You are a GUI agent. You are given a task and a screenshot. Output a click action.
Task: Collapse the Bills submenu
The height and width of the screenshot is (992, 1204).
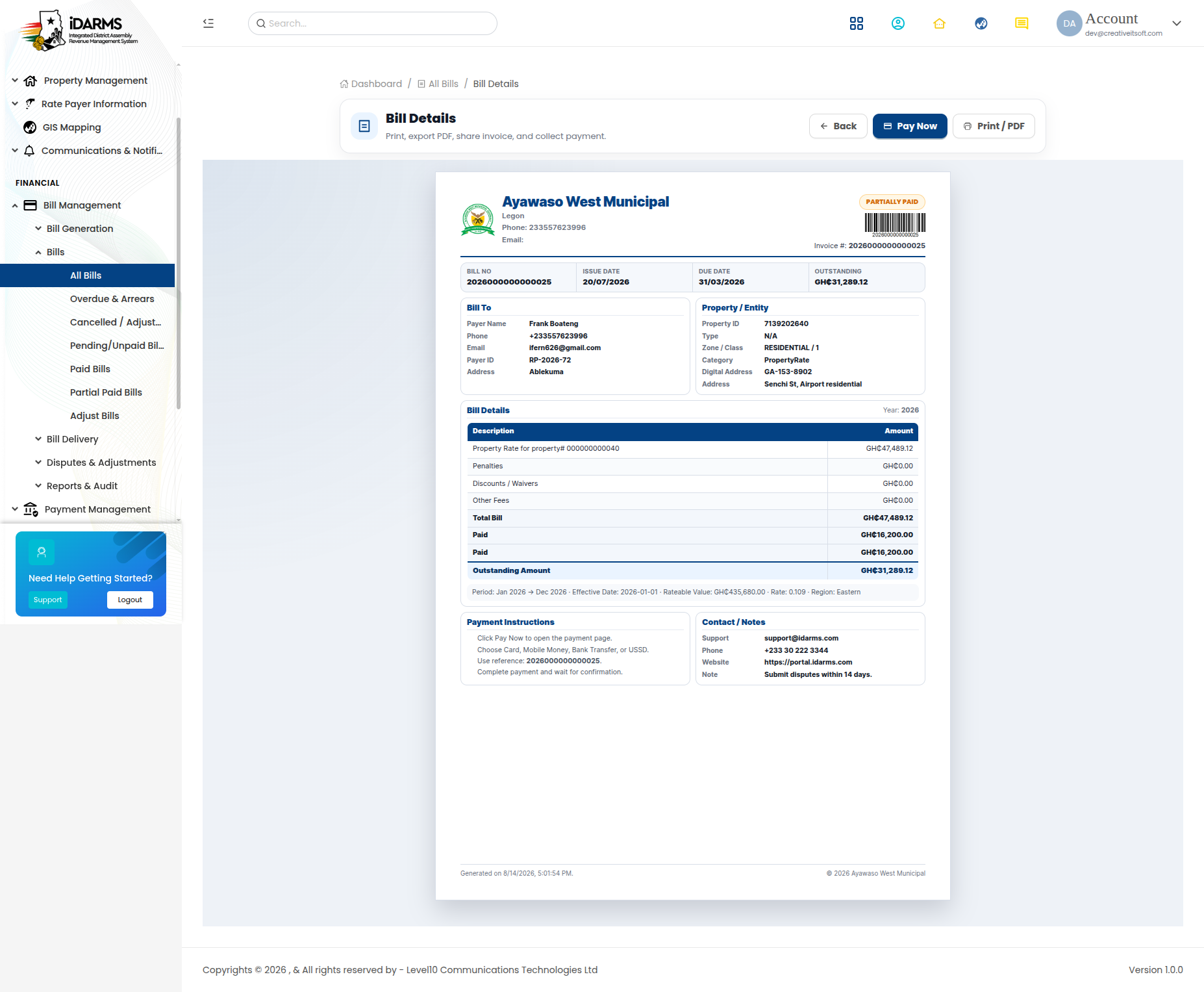tap(38, 252)
